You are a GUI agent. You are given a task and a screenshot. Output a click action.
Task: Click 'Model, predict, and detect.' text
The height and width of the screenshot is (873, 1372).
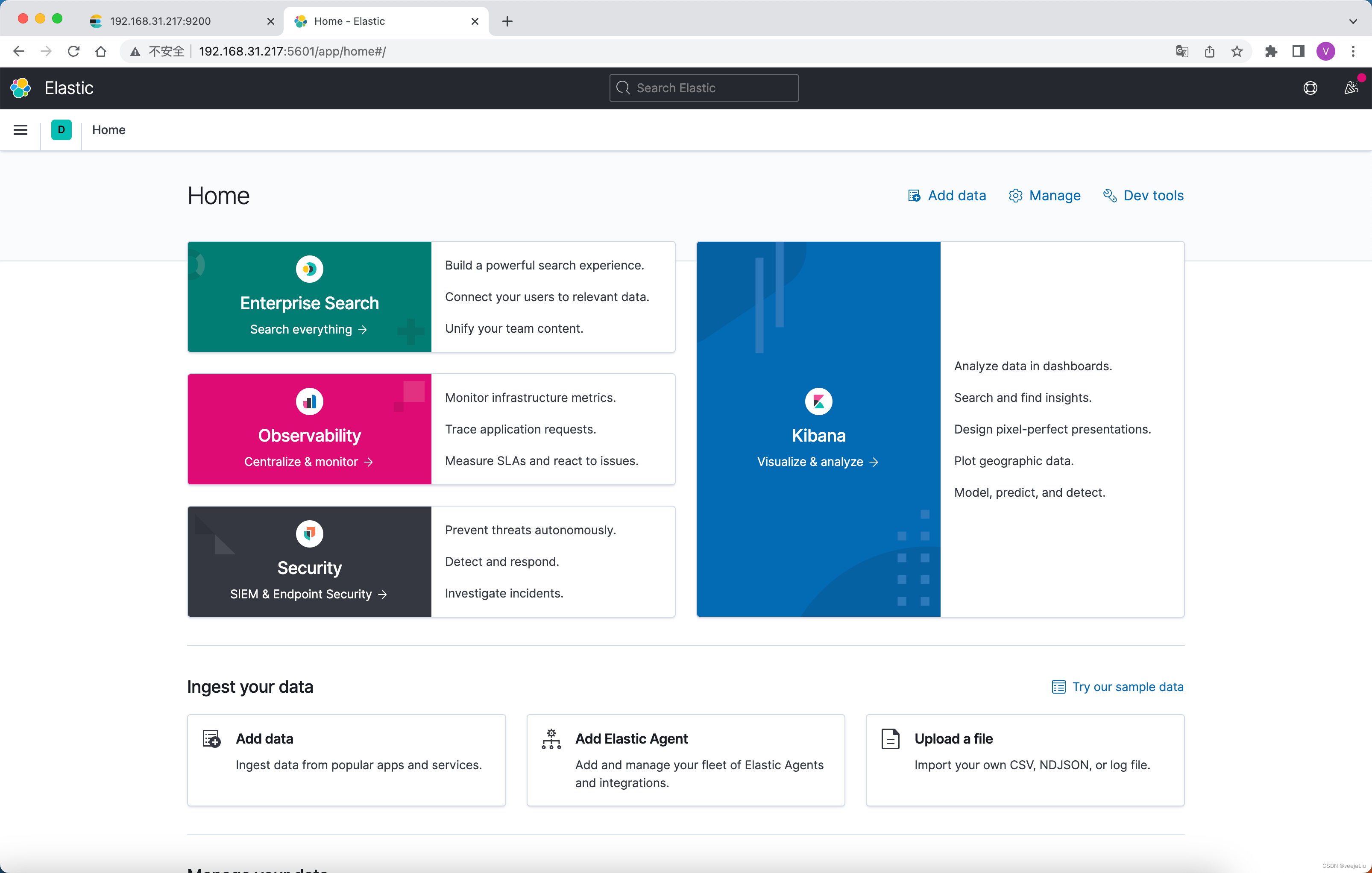[1029, 492]
